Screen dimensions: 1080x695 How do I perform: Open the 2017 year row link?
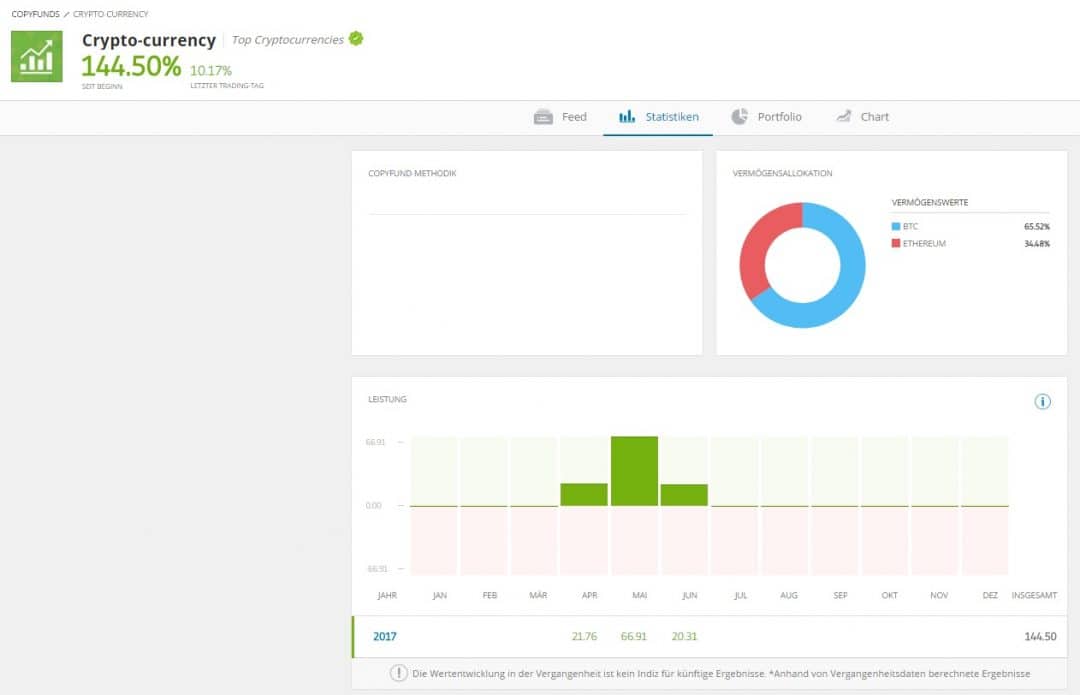coord(385,636)
